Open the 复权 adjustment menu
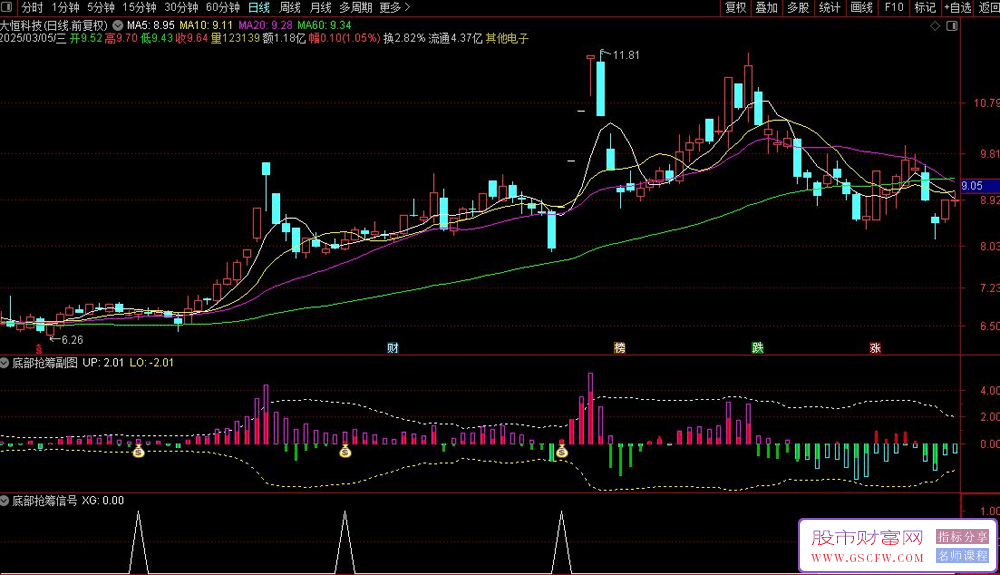Image resolution: width=1000 pixels, height=575 pixels. 735,8
